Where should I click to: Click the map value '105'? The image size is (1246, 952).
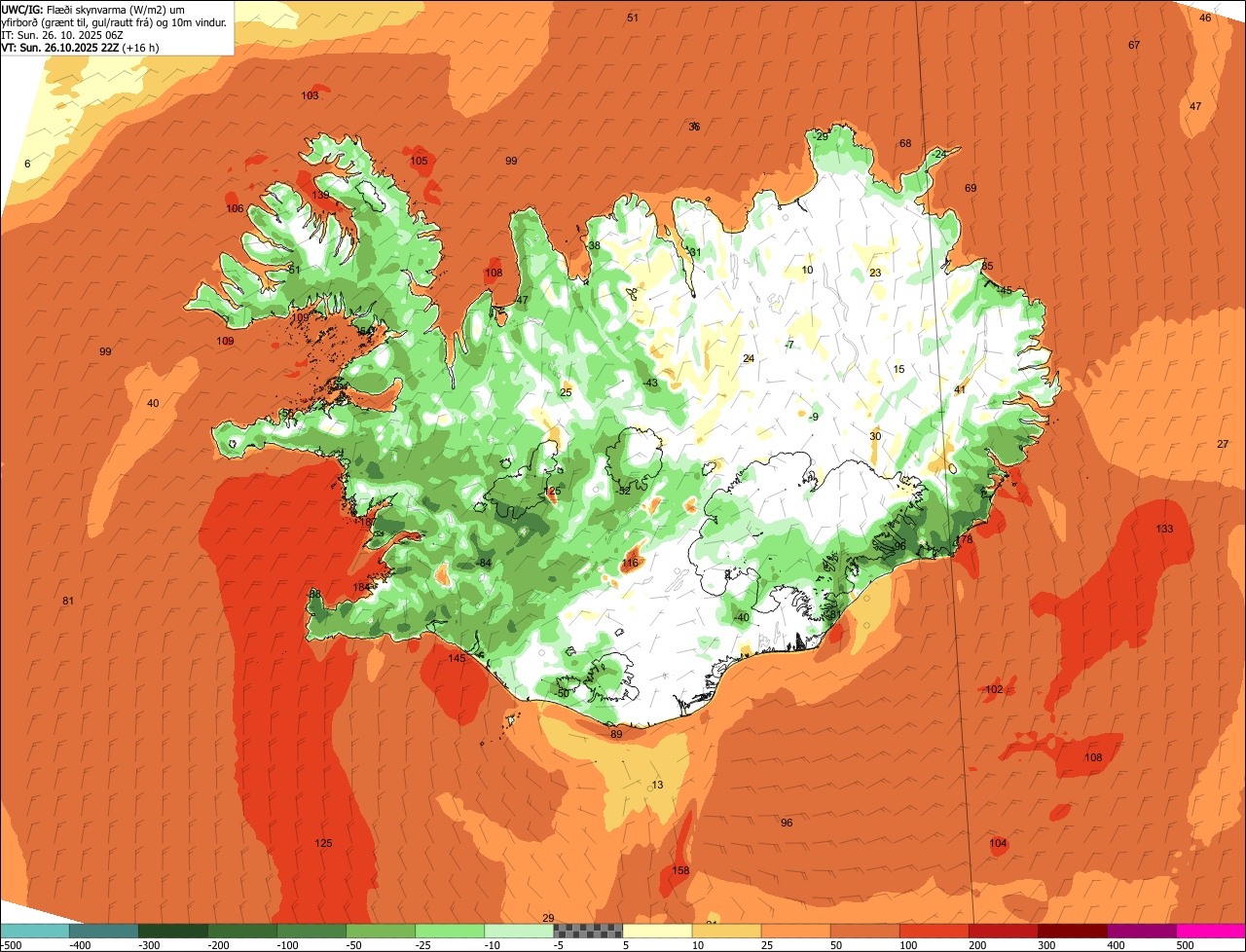point(419,161)
